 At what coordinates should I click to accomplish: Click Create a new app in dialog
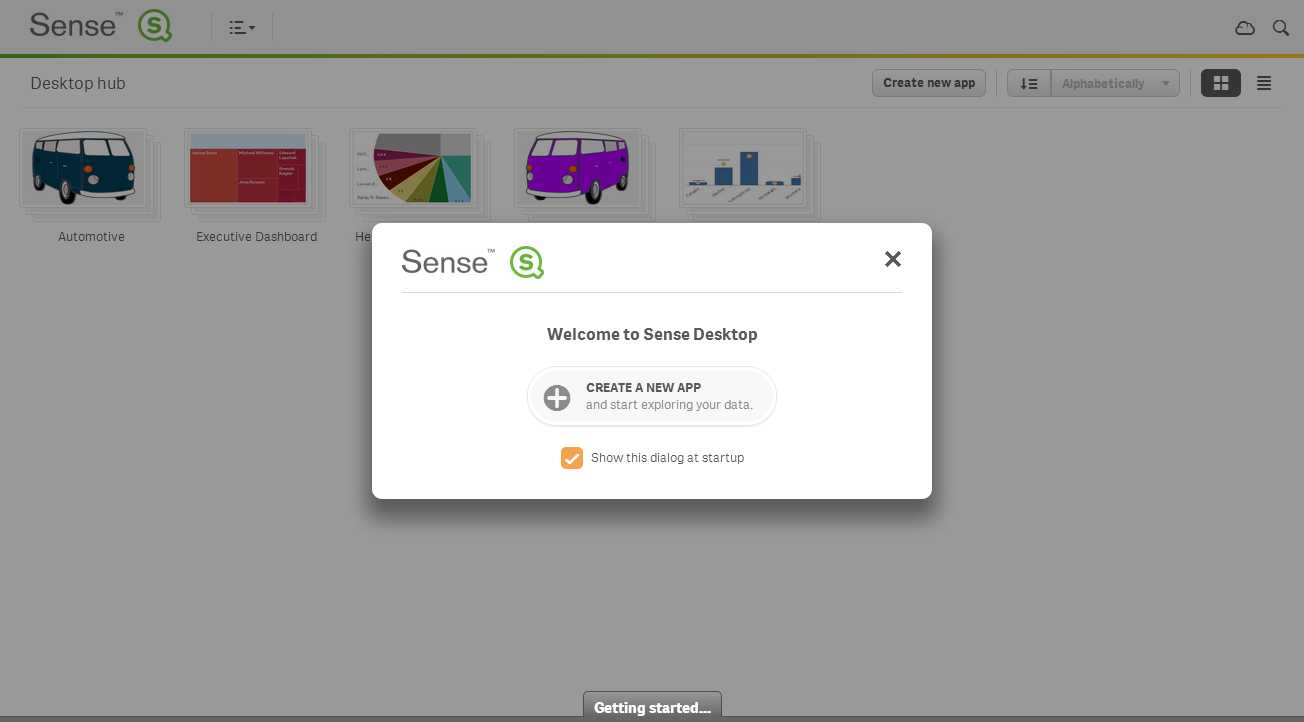pyautogui.click(x=652, y=397)
